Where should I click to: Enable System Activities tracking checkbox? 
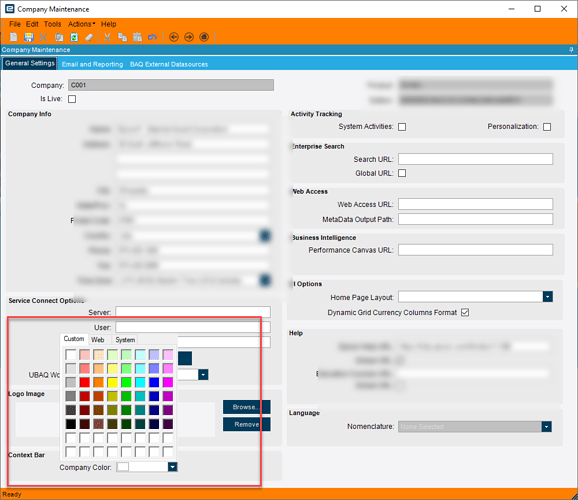tap(402, 127)
